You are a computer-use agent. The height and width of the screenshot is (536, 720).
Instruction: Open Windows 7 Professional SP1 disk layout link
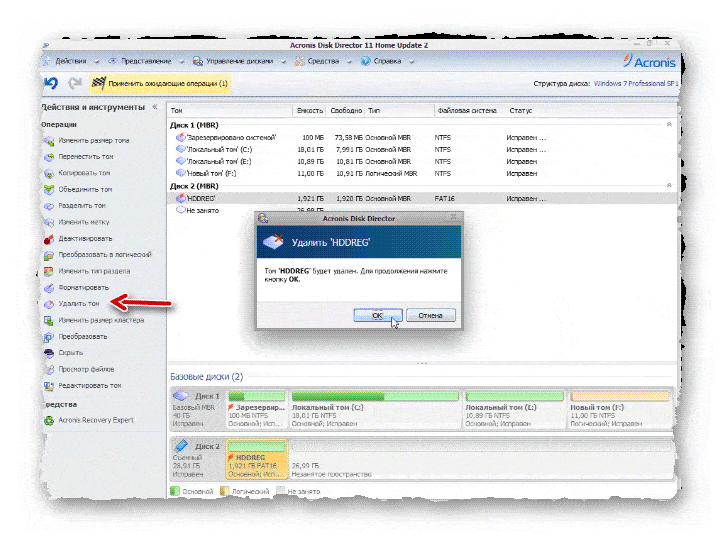[x=636, y=84]
